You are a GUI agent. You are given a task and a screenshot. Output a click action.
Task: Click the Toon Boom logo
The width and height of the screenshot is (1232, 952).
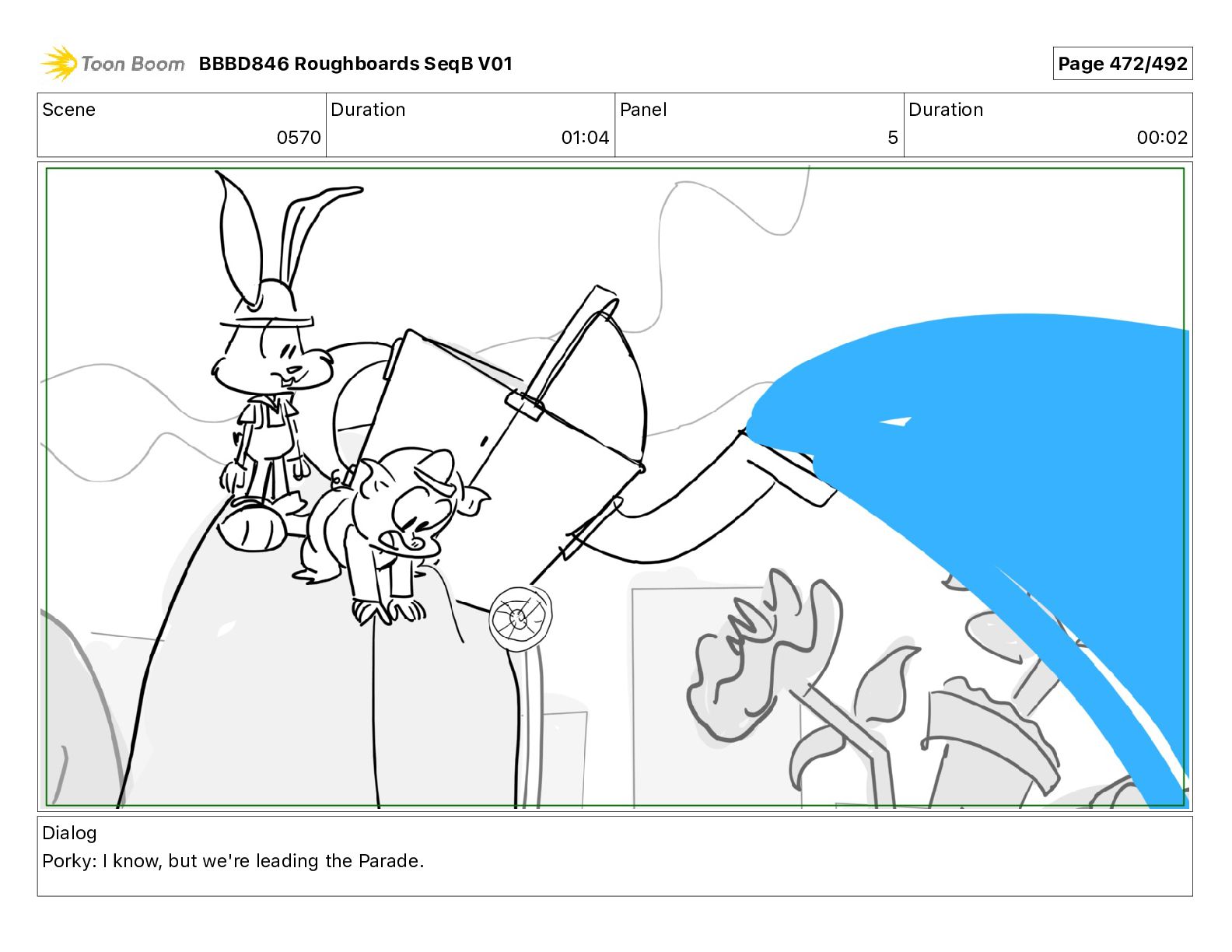click(113, 64)
